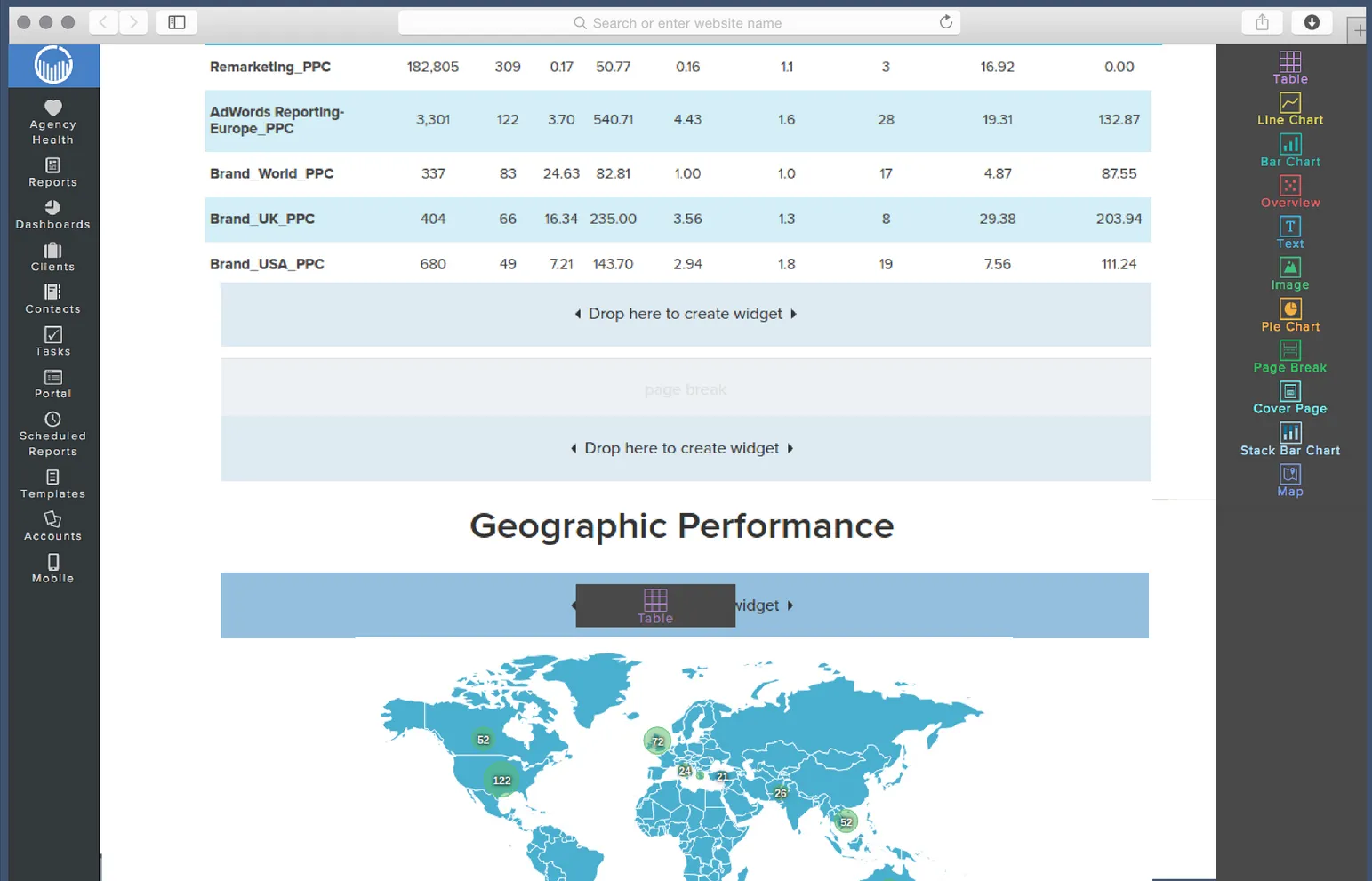Open Agency Health from the sidebar
Viewport: 1372px width, 881px height.
tap(52, 120)
